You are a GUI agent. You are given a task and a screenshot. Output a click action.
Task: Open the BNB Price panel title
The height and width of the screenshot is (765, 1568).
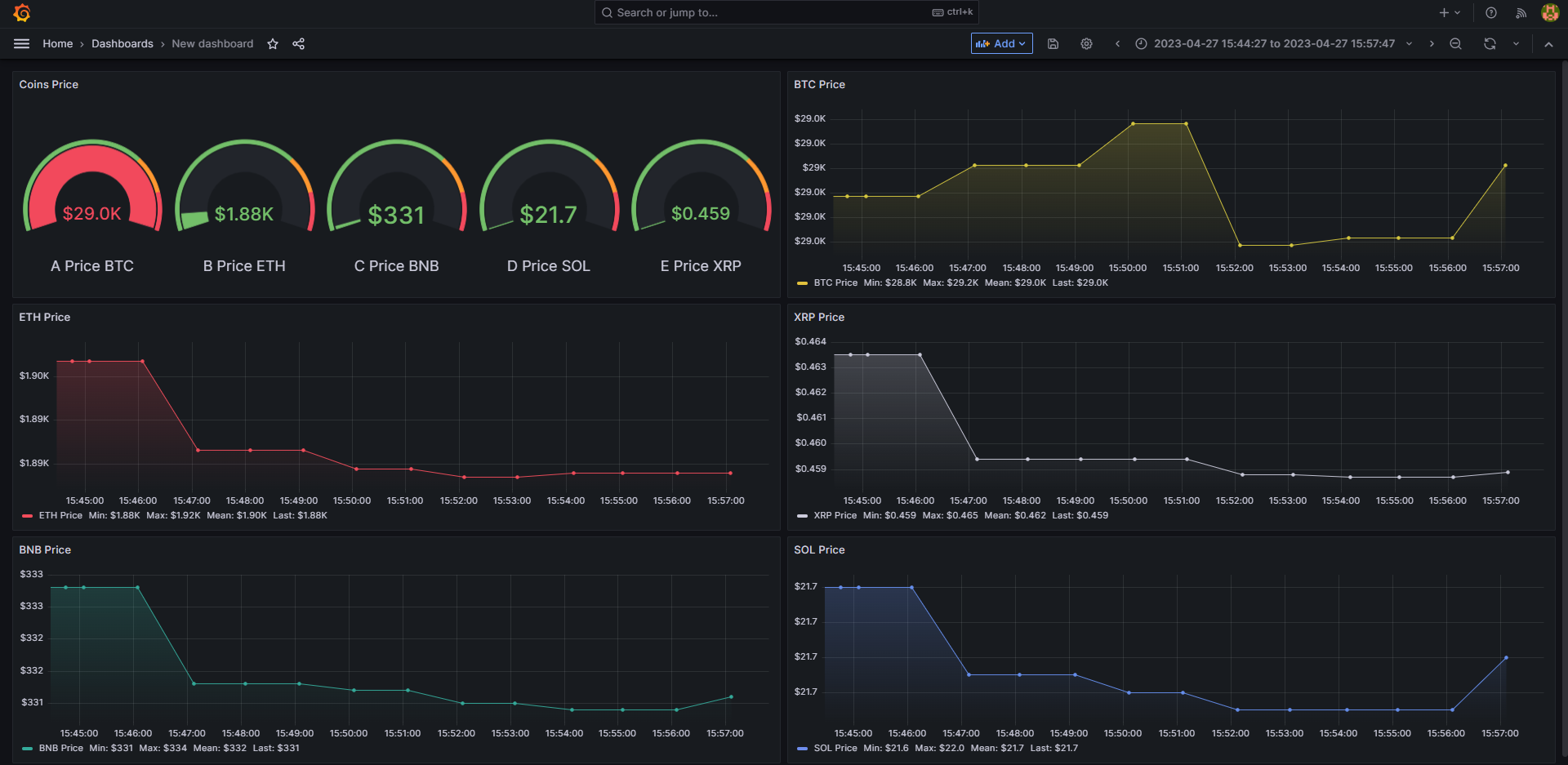[45, 549]
